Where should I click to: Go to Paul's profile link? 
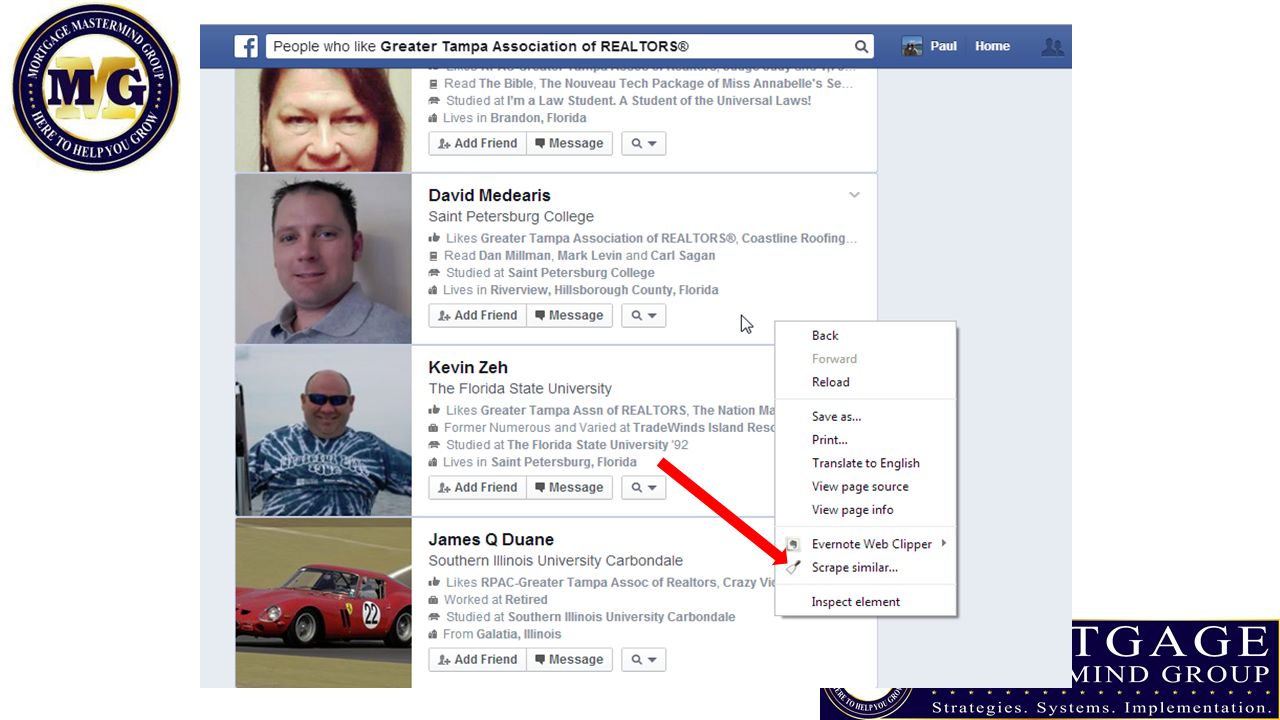tap(943, 46)
